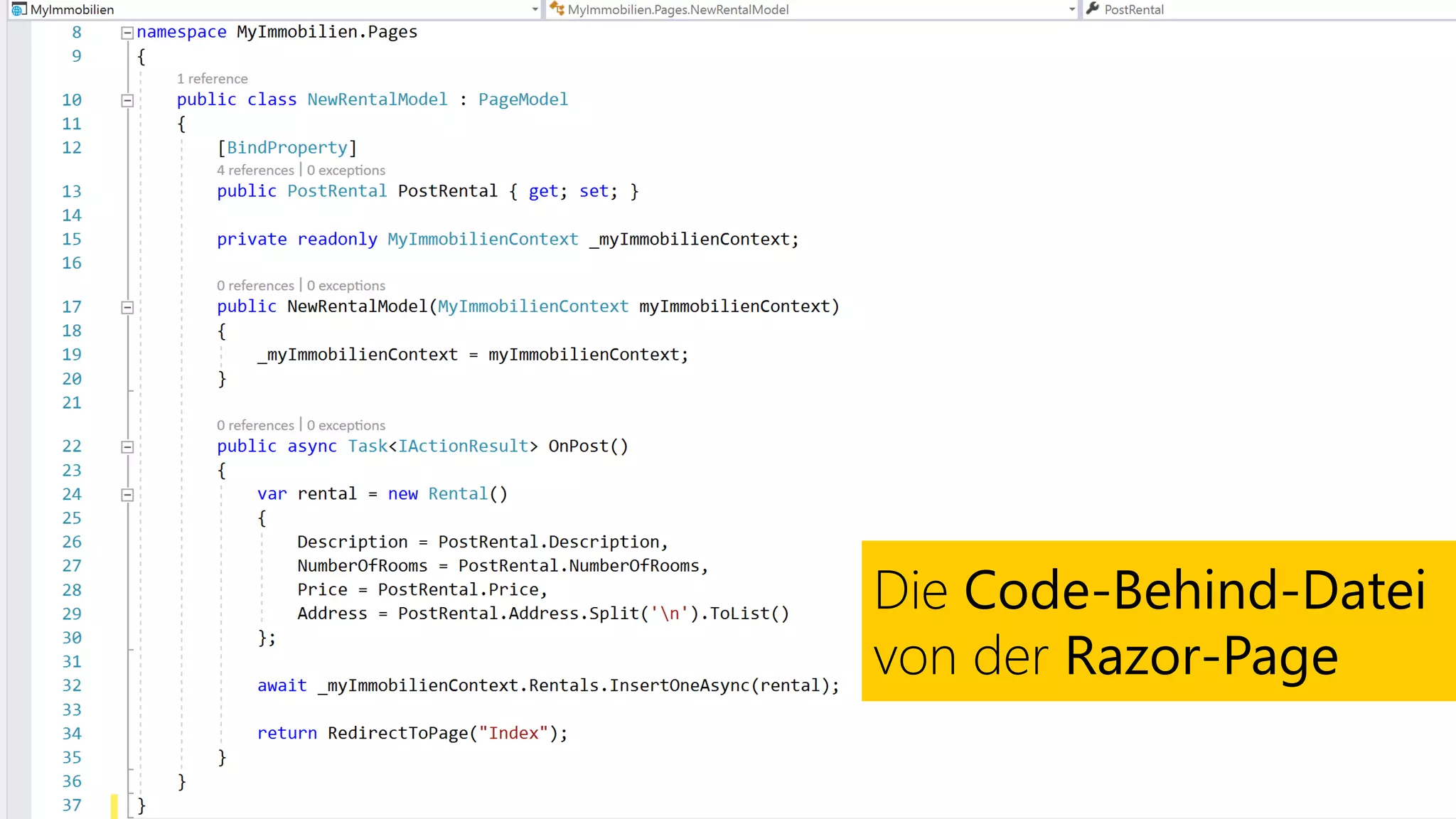Open the '4 references' CodeLens link

pos(255,170)
